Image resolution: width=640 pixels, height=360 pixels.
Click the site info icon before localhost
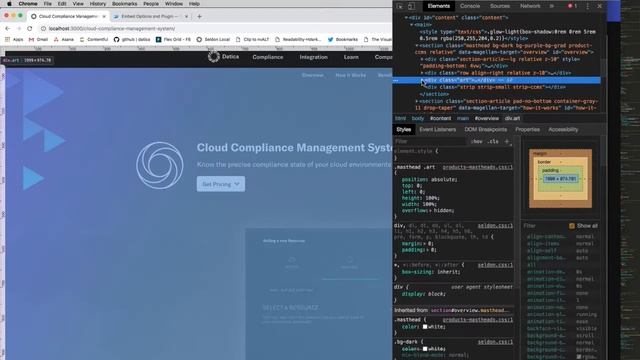[43, 29]
